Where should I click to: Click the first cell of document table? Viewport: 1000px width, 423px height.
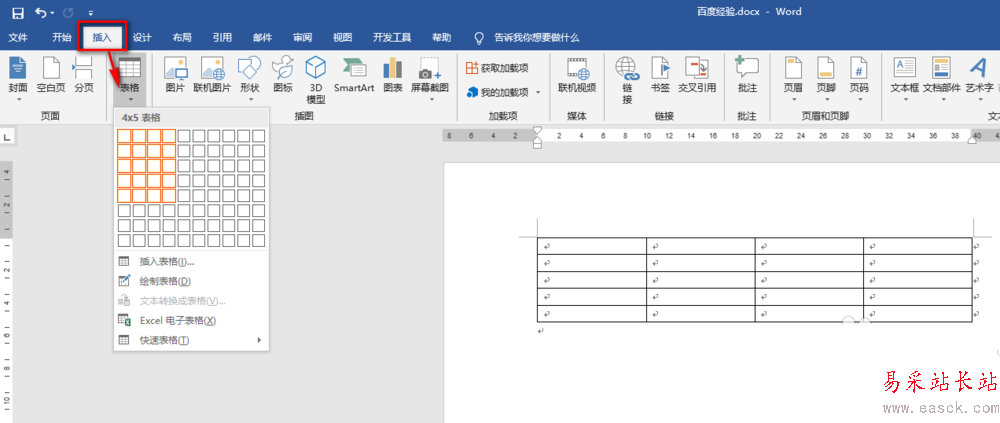pyautogui.click(x=592, y=246)
